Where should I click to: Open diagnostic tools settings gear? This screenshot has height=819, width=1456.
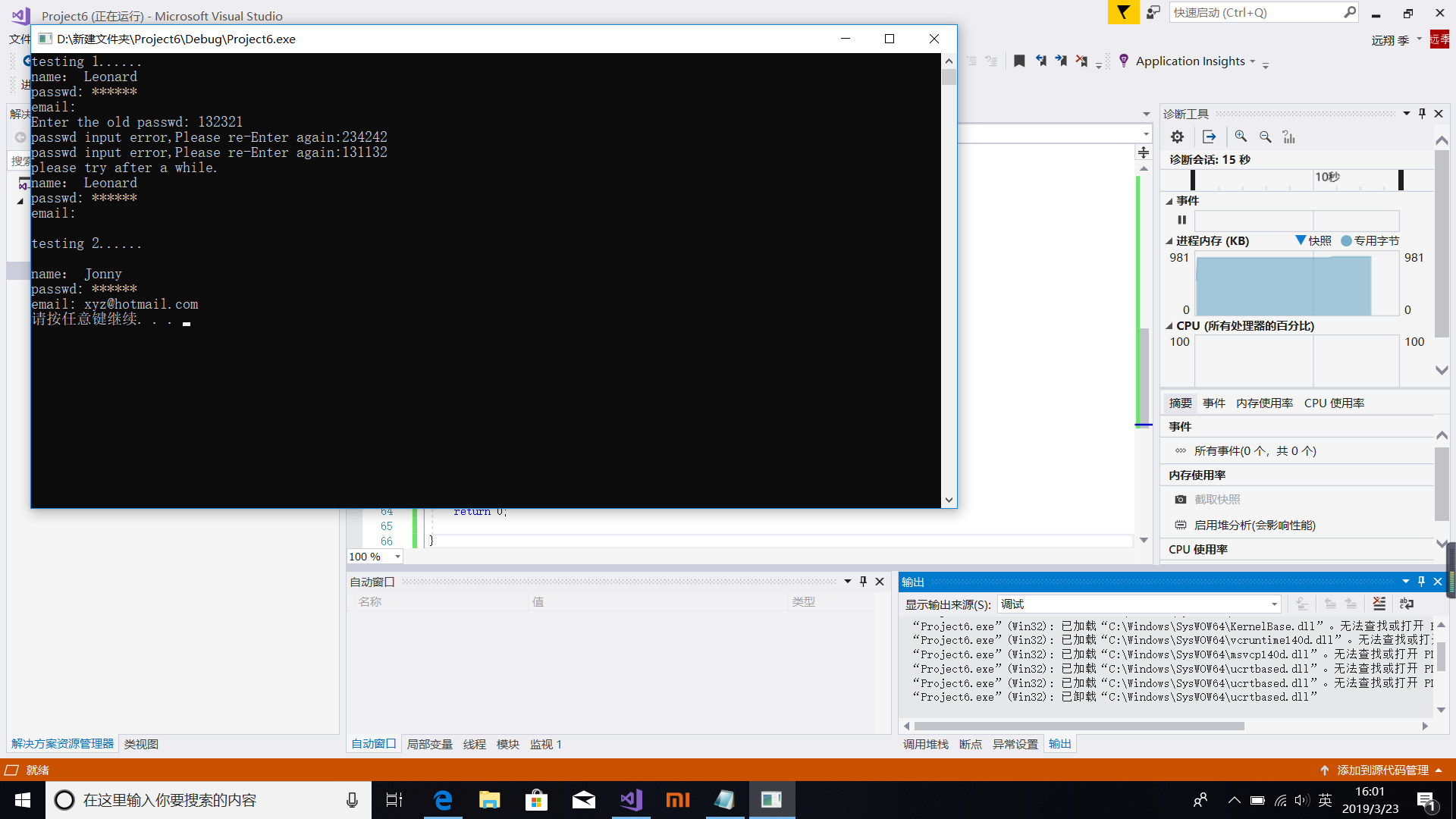[1177, 137]
